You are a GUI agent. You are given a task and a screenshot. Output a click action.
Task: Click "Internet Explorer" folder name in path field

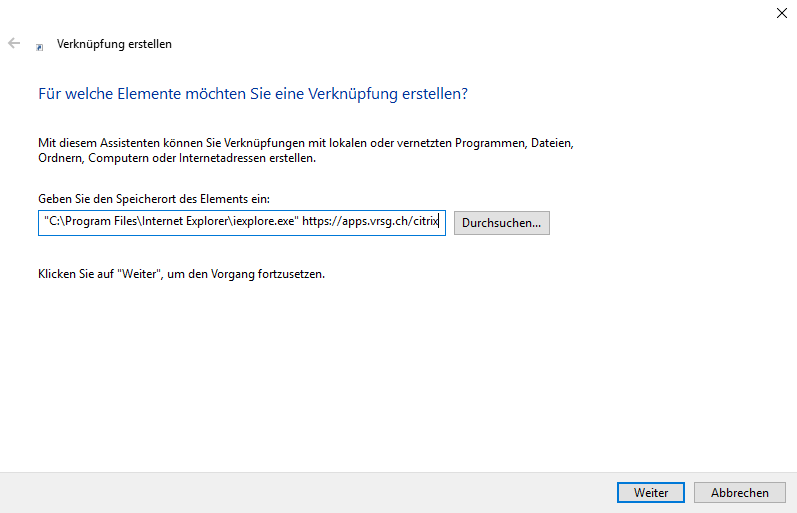(x=182, y=223)
